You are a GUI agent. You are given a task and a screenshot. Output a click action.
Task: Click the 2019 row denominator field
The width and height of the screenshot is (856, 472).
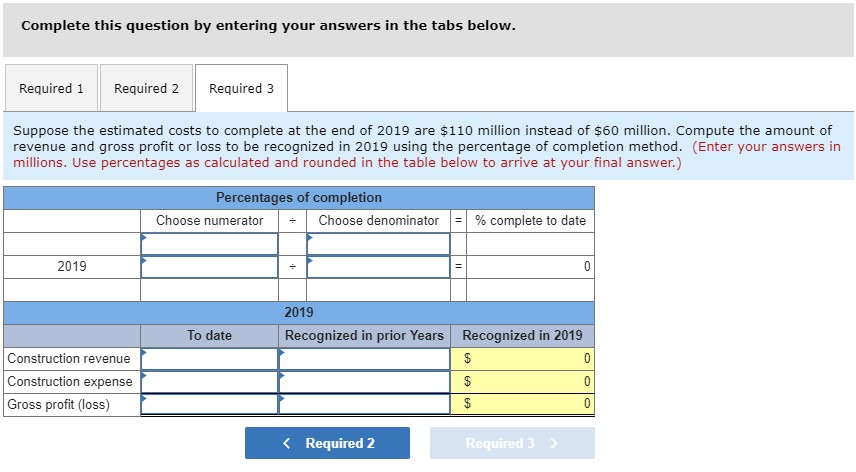(378, 267)
